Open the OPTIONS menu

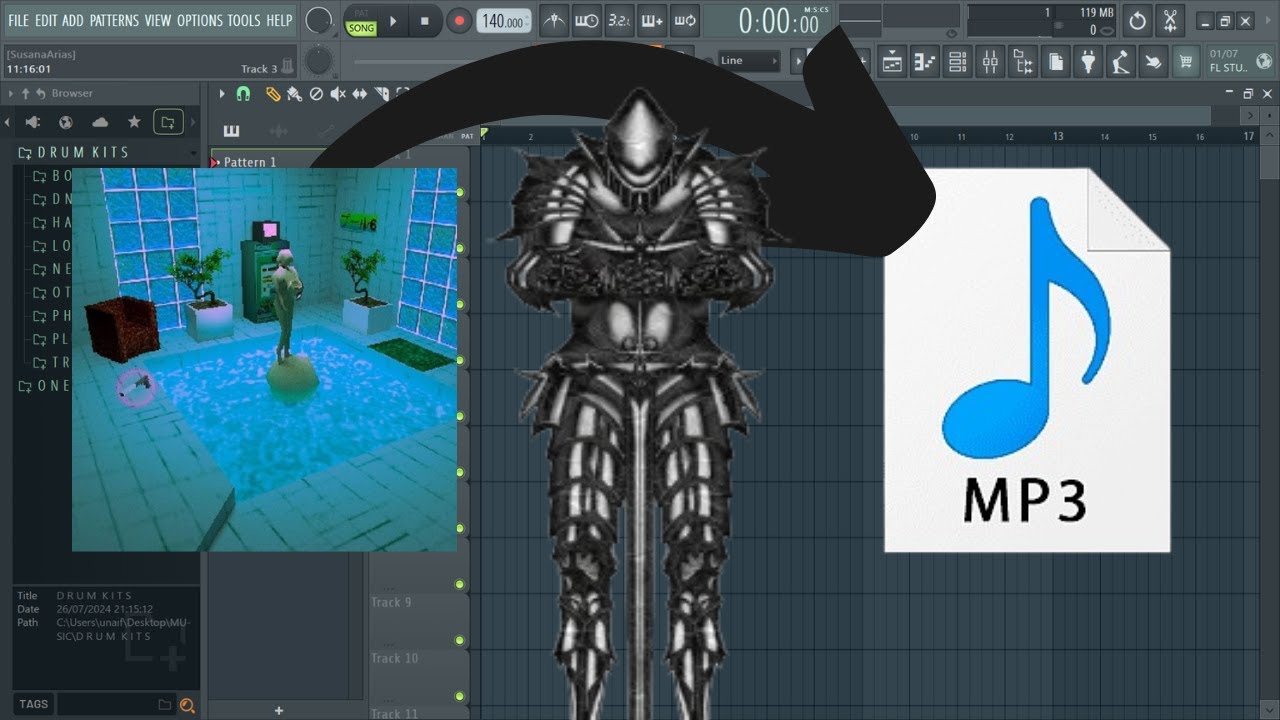(x=200, y=20)
